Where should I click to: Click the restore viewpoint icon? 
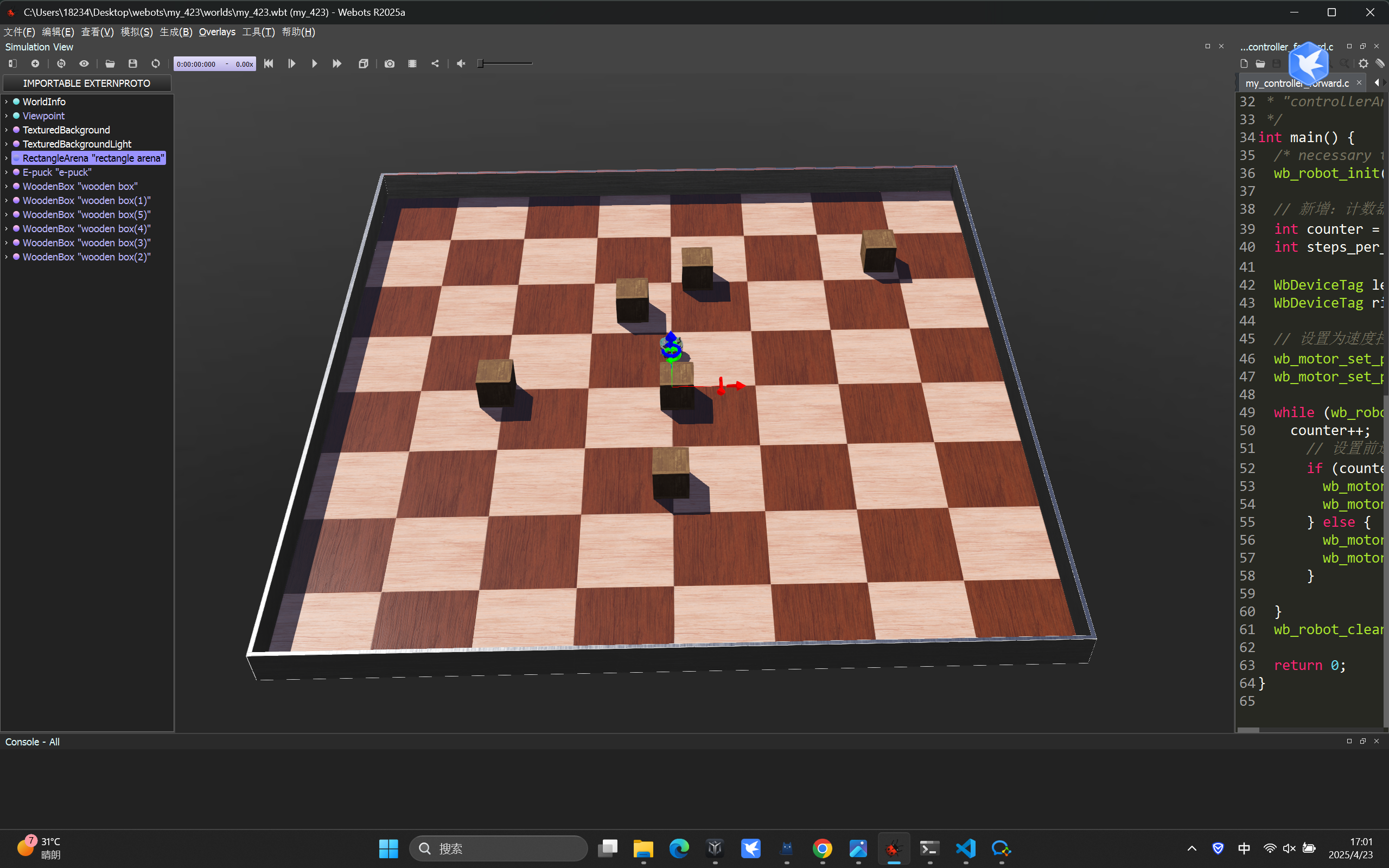click(x=61, y=63)
